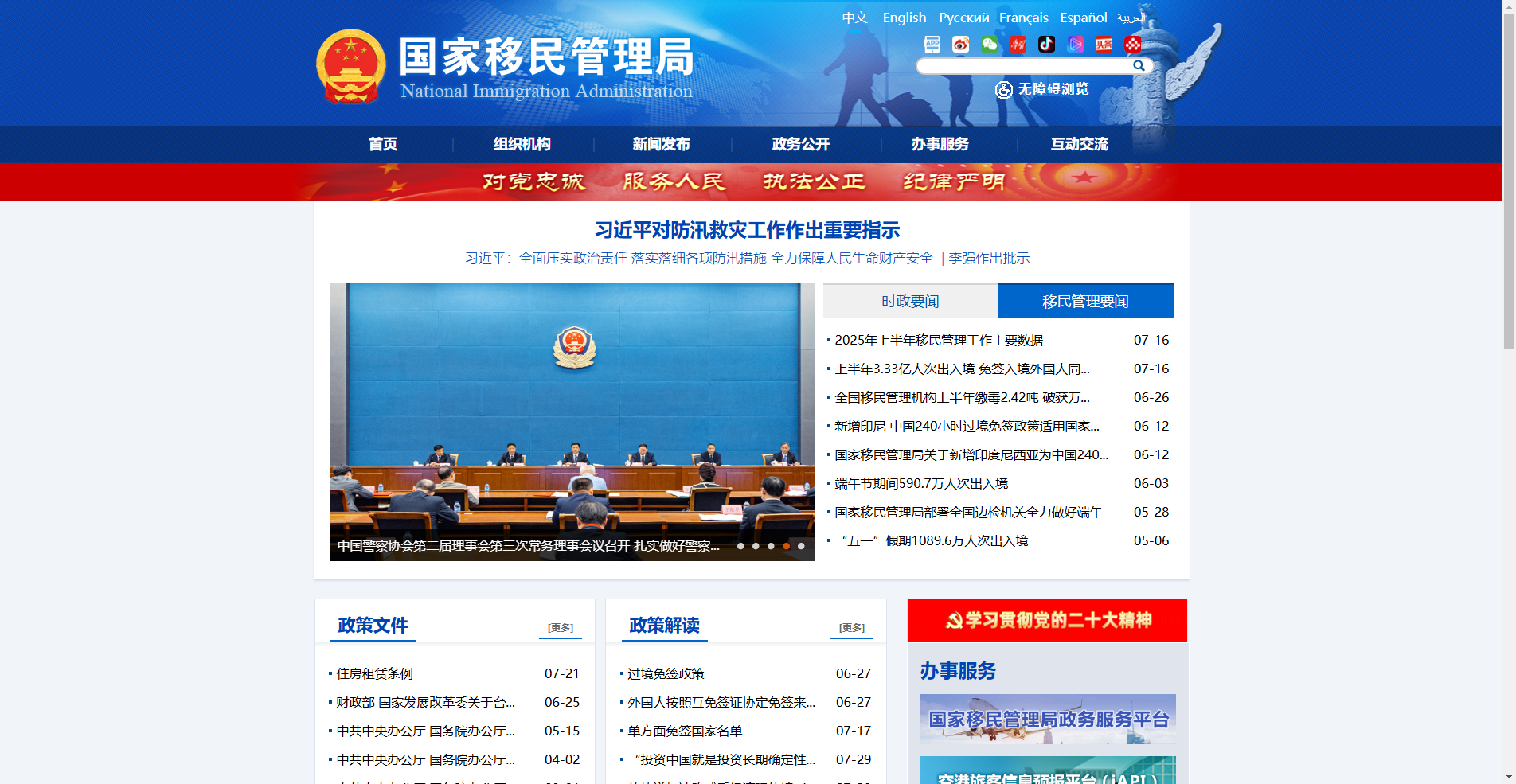
Task: Open the Xuexi Qiangguo red icon
Action: 1018,44
